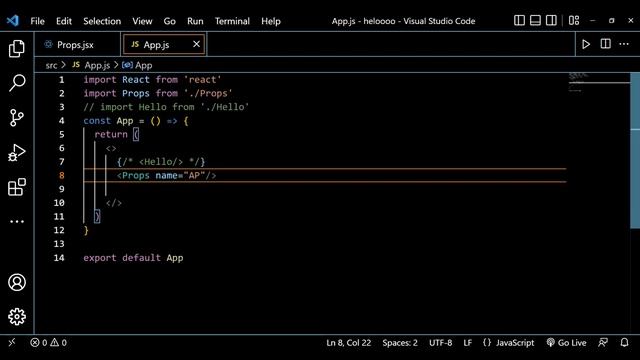Toggle the bottom panel layout
The image size is (640, 360).
pos(535,20)
